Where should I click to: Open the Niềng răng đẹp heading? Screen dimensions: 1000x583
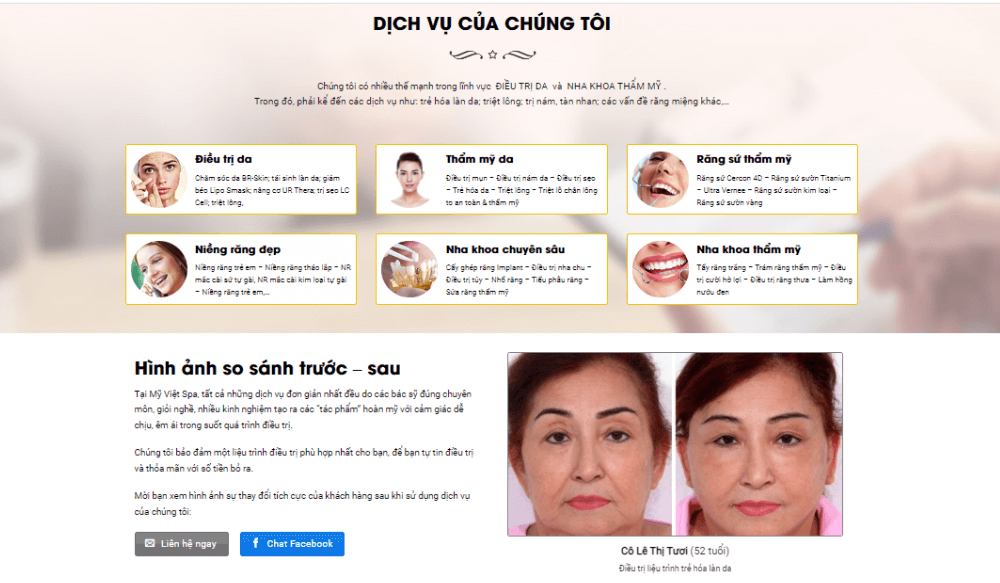click(238, 249)
